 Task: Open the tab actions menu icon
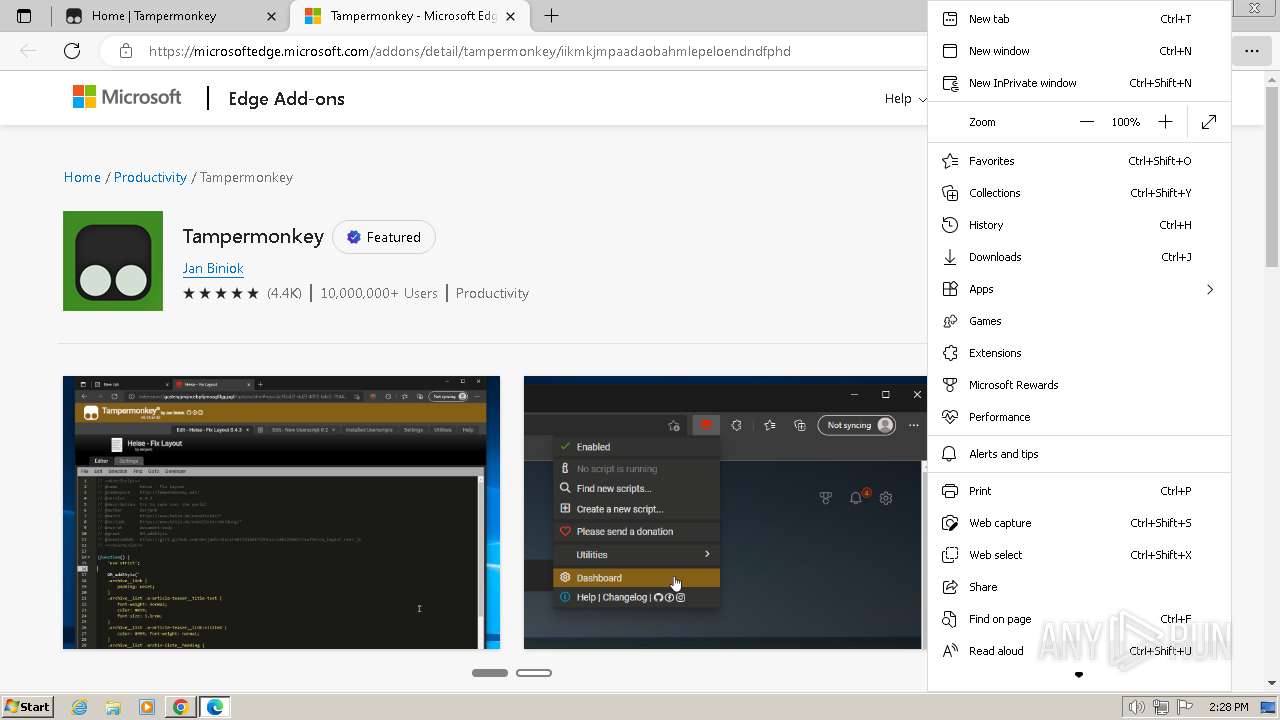pos(24,16)
